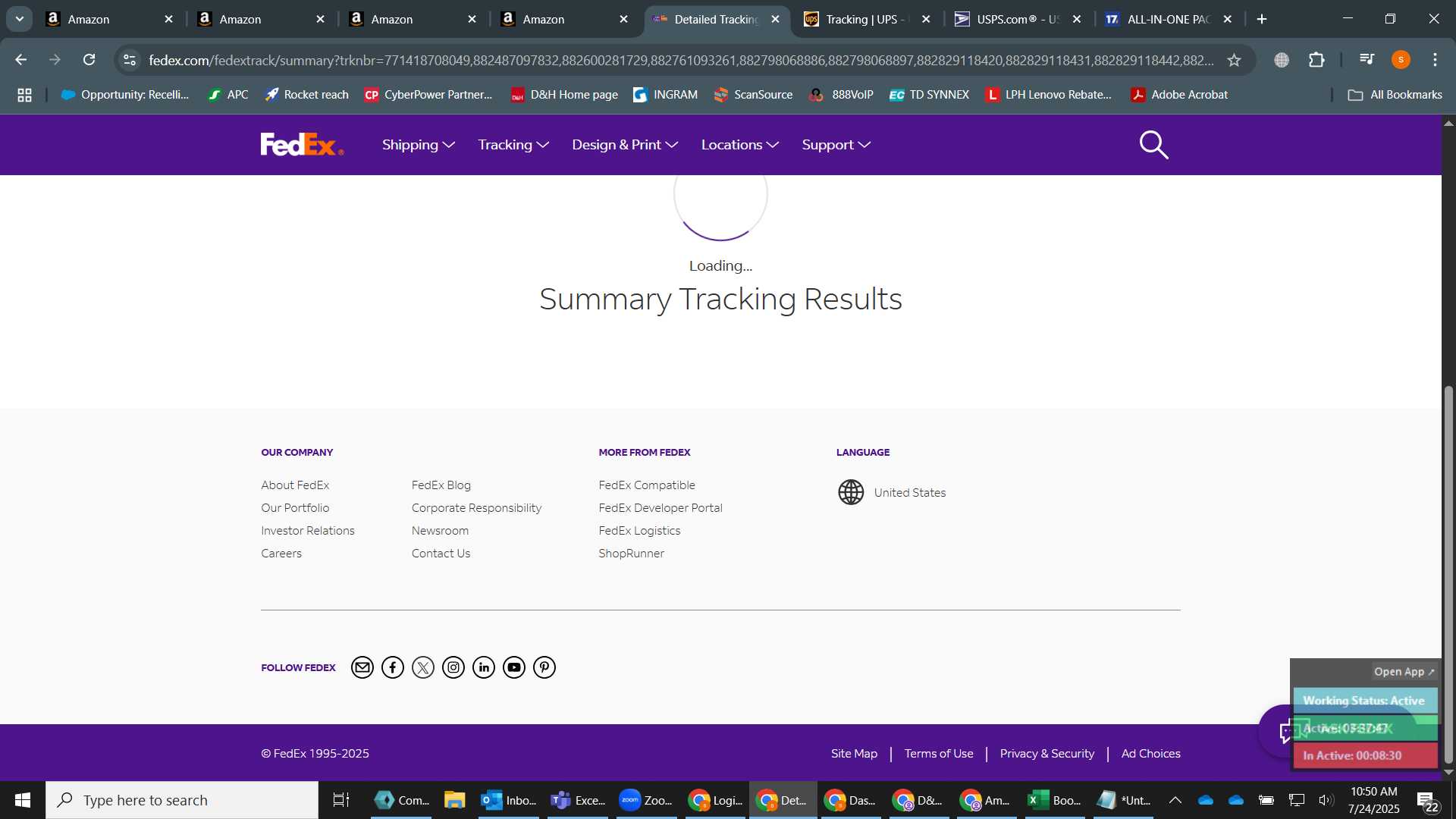This screenshot has height=819, width=1456.
Task: Open TD SYNNEX bookmark
Action: point(929,95)
